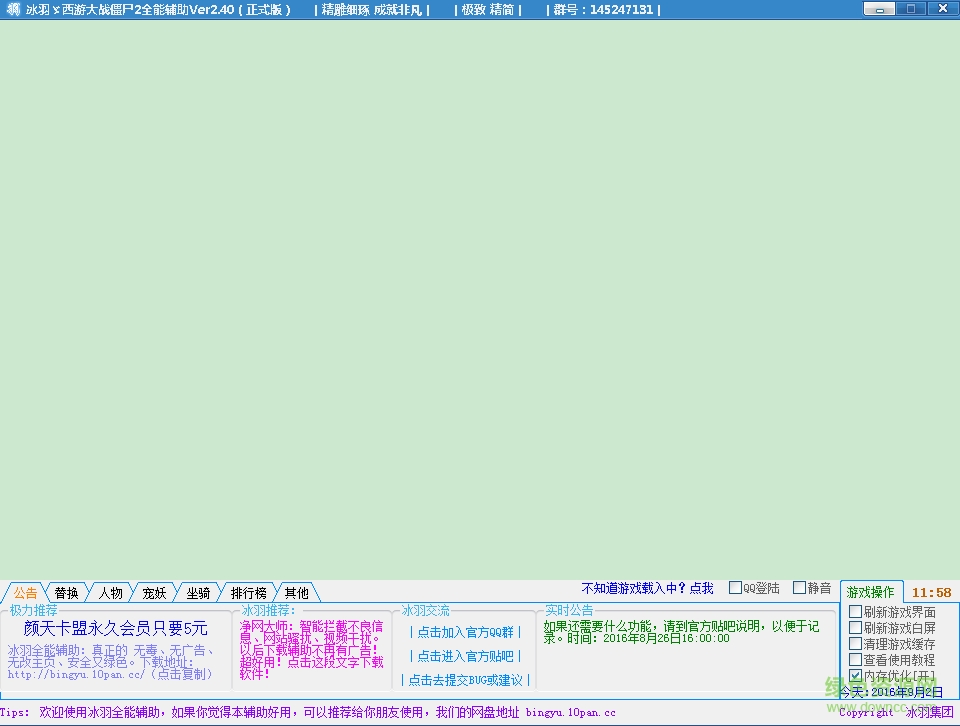The image size is (960, 726).
Task: Switch to the 坐骑 tab
Action: (199, 591)
